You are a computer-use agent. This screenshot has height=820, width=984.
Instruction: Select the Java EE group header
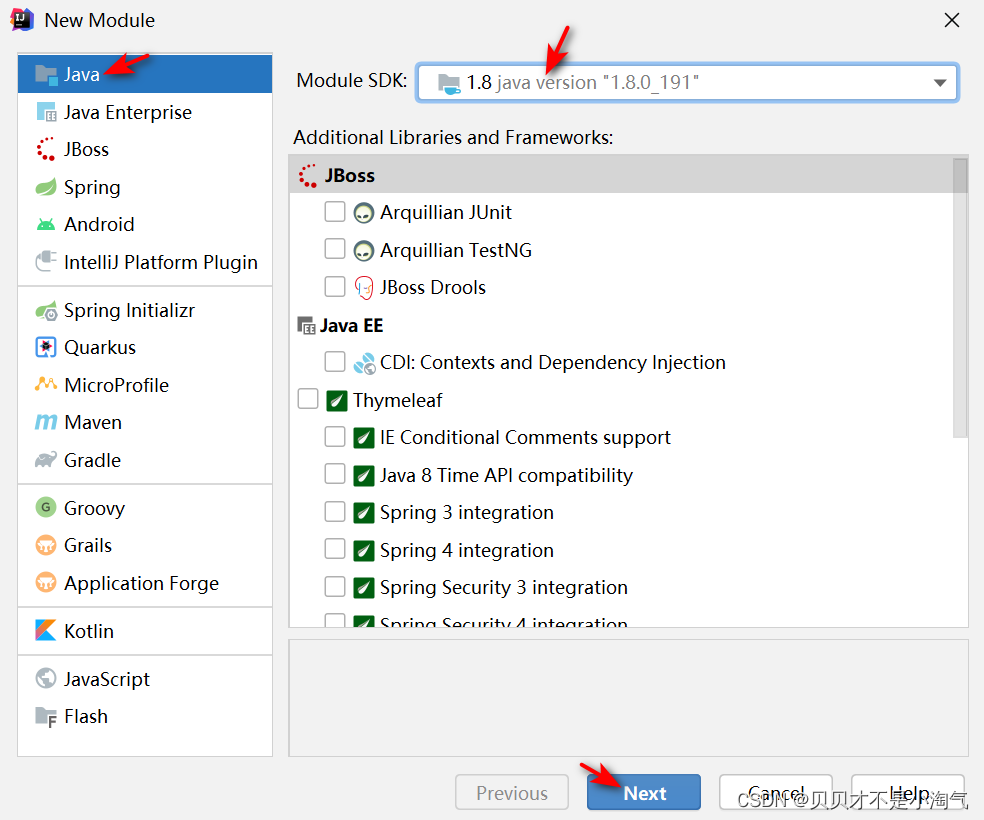[621, 326]
